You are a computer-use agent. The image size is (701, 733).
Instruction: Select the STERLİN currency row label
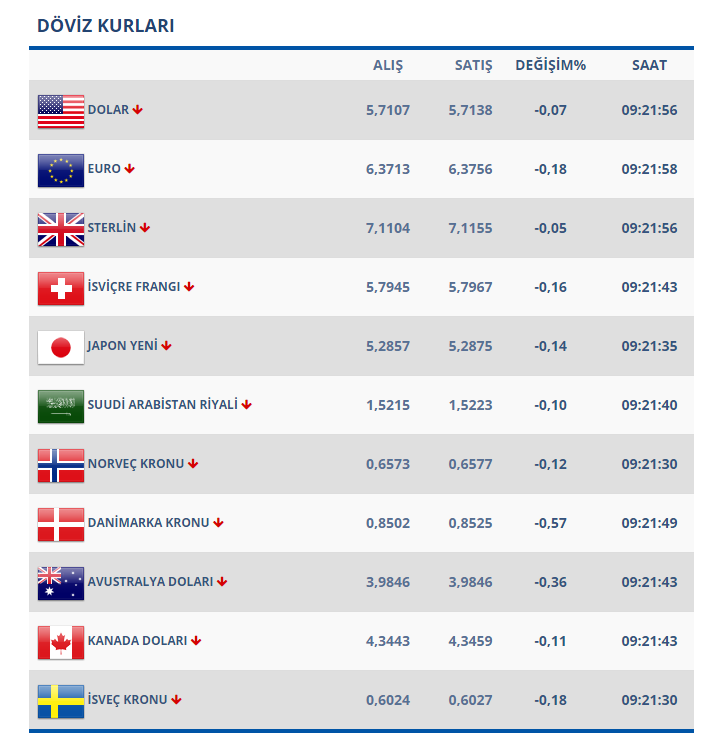[x=111, y=228]
